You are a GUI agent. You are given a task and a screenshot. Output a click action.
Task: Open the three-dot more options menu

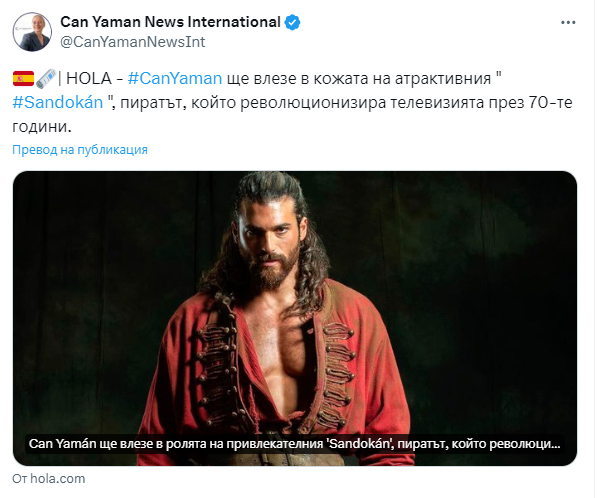(568, 23)
